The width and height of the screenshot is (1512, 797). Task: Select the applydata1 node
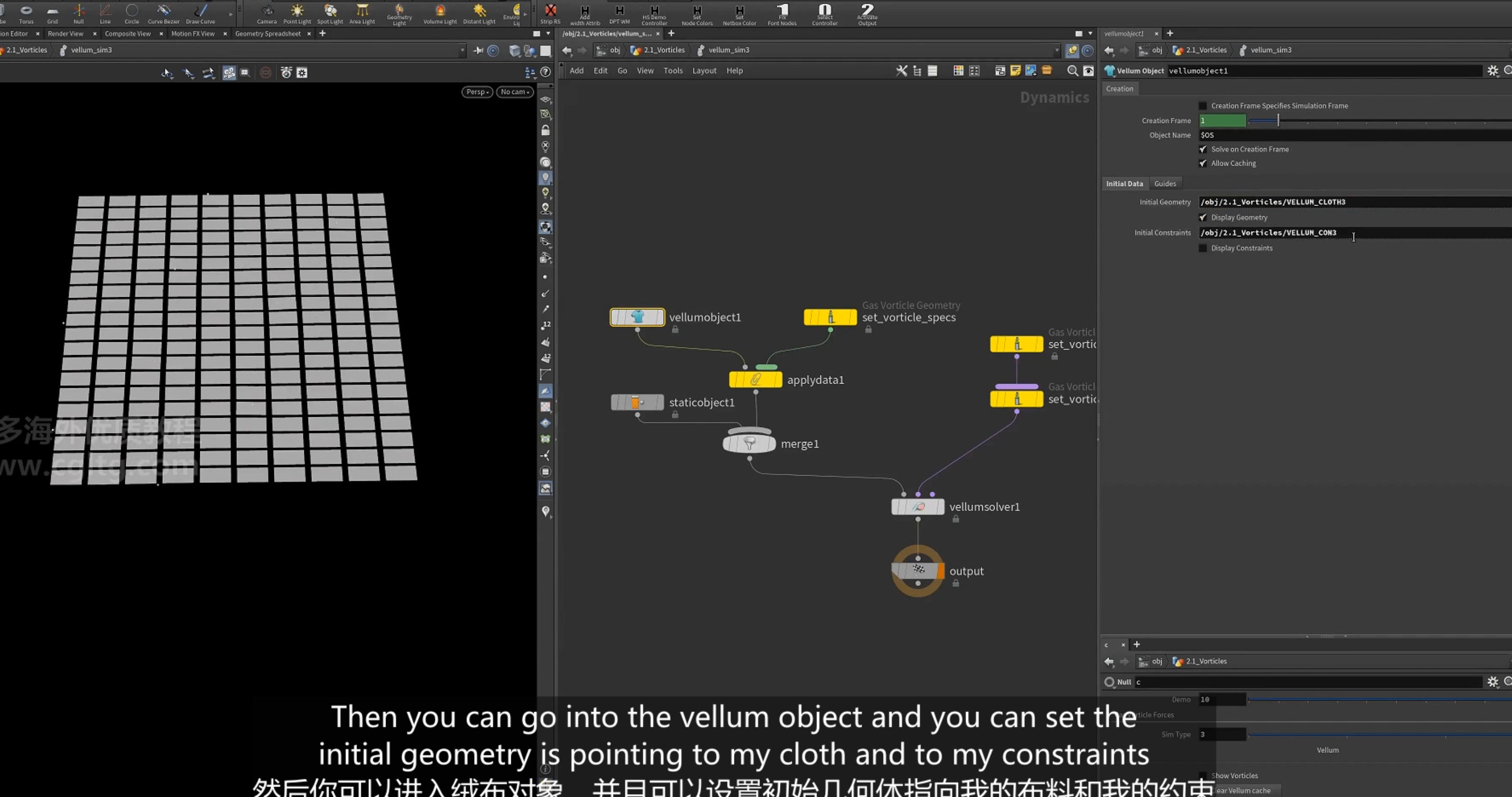coord(755,380)
